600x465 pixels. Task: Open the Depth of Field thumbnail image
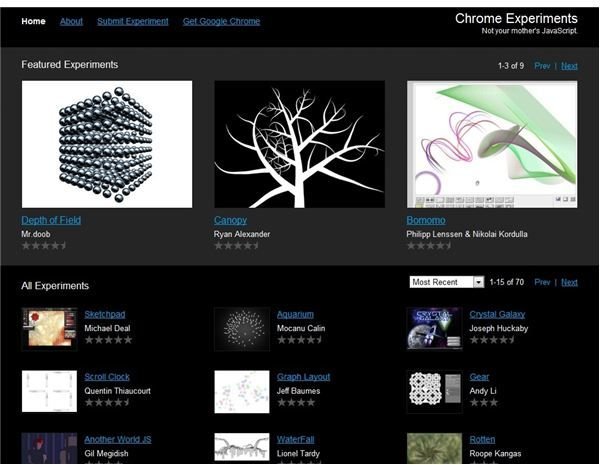tap(107, 144)
